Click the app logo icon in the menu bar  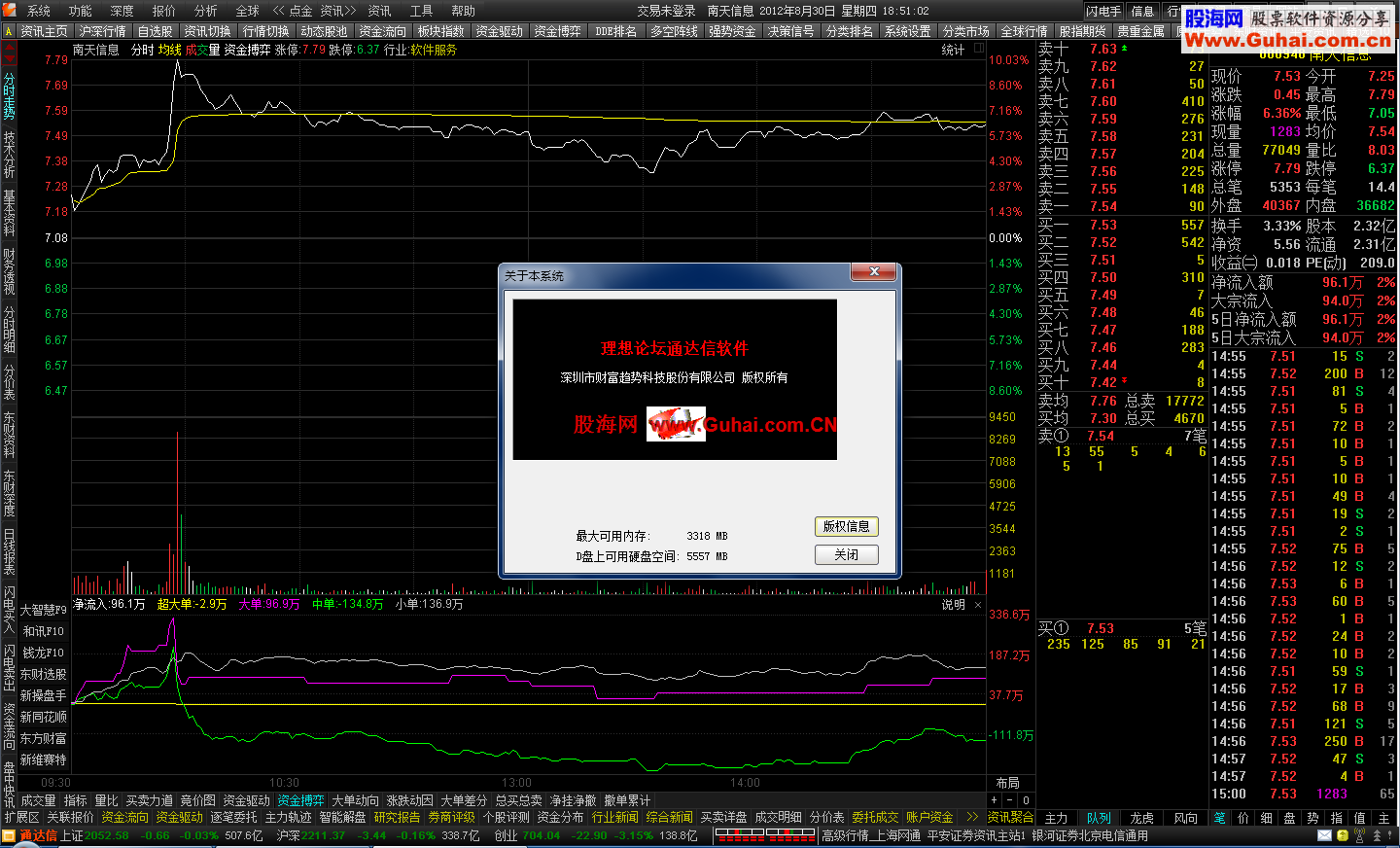click(10, 11)
